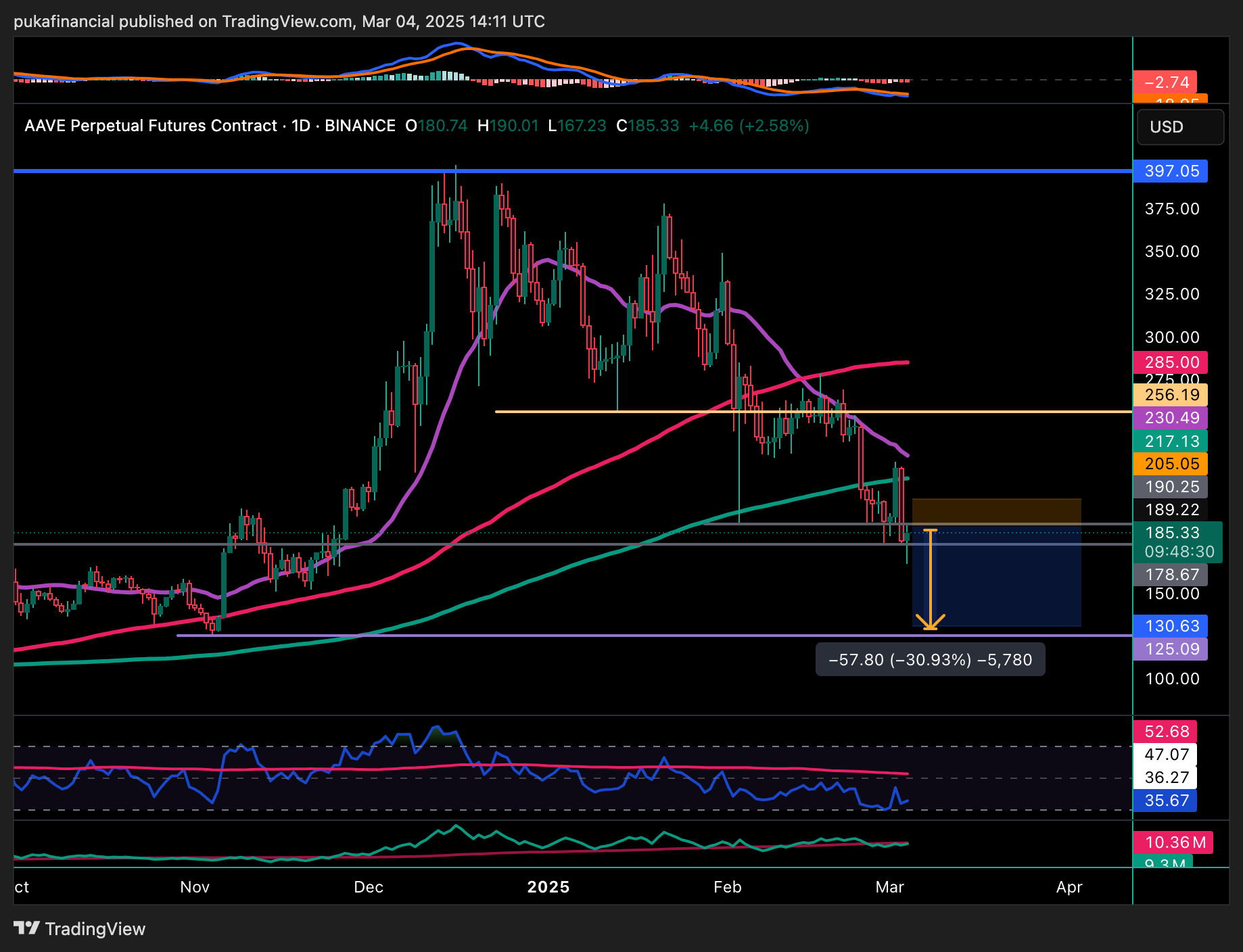Select the AAVE Perpetual Futures Contract title
This screenshot has height=952, width=1243.
click(x=151, y=126)
